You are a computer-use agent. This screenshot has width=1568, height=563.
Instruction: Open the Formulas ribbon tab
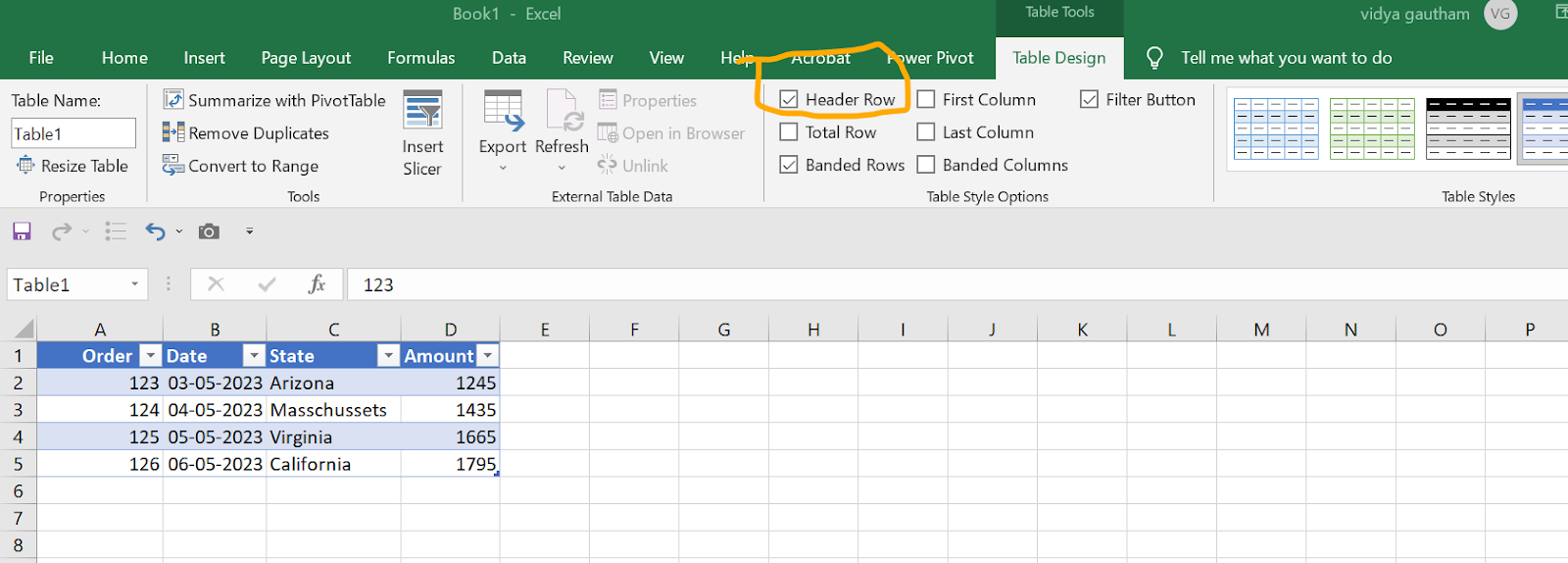(x=420, y=58)
